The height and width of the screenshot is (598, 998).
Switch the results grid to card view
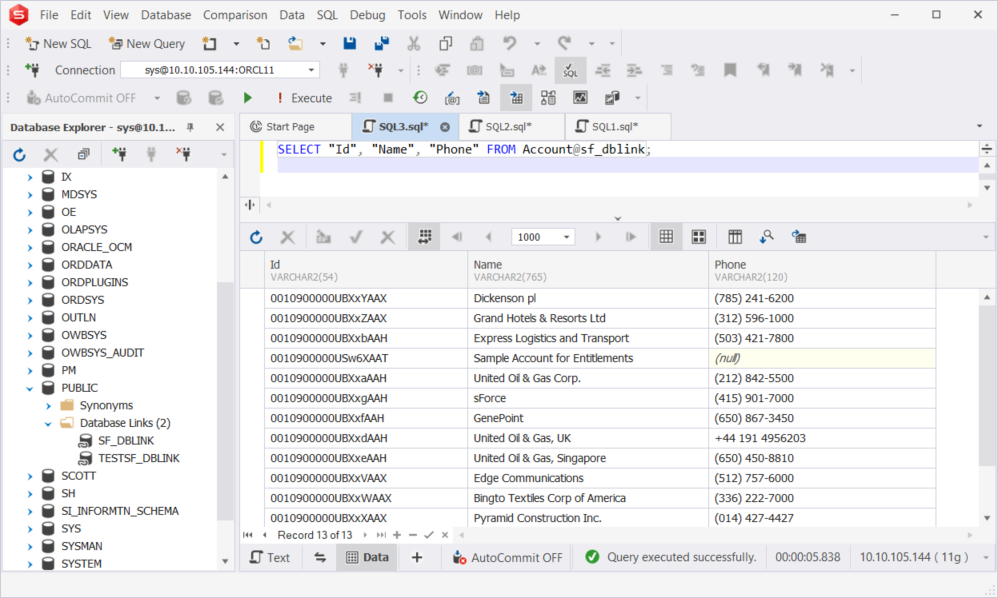(698, 236)
